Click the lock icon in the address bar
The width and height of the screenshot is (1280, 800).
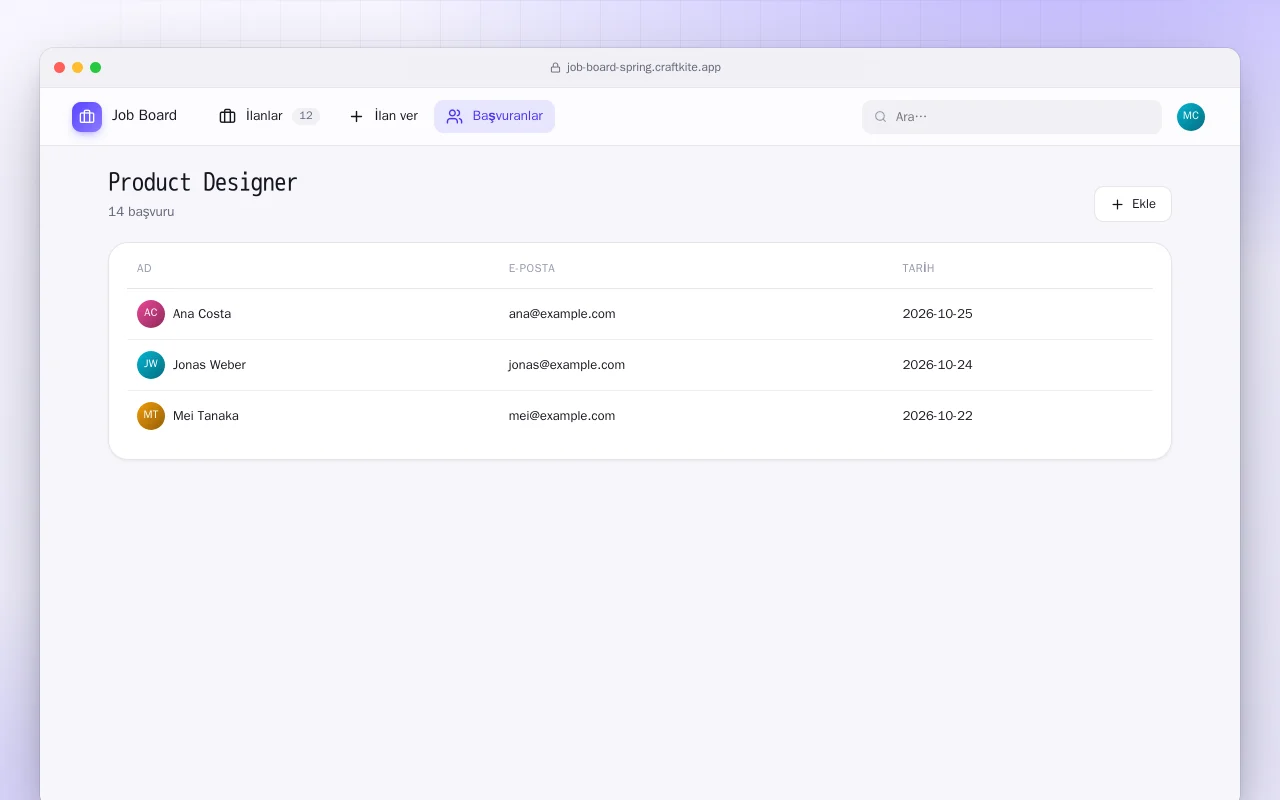[x=555, y=68]
